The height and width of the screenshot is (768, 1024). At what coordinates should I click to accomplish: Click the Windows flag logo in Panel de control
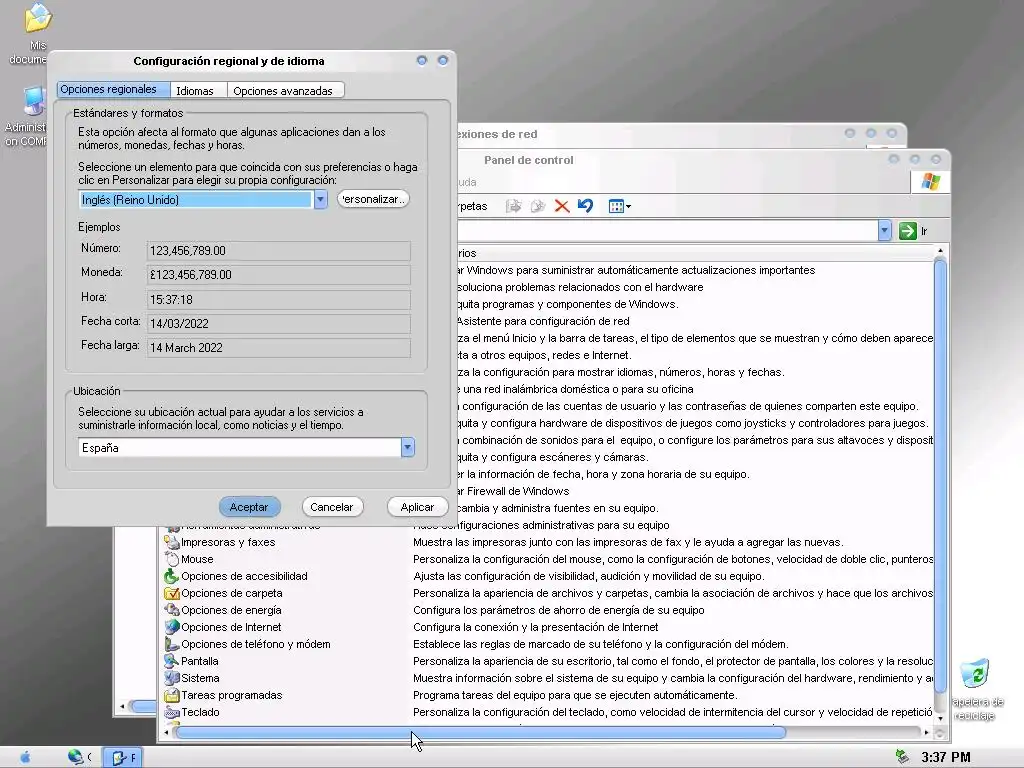[931, 182]
